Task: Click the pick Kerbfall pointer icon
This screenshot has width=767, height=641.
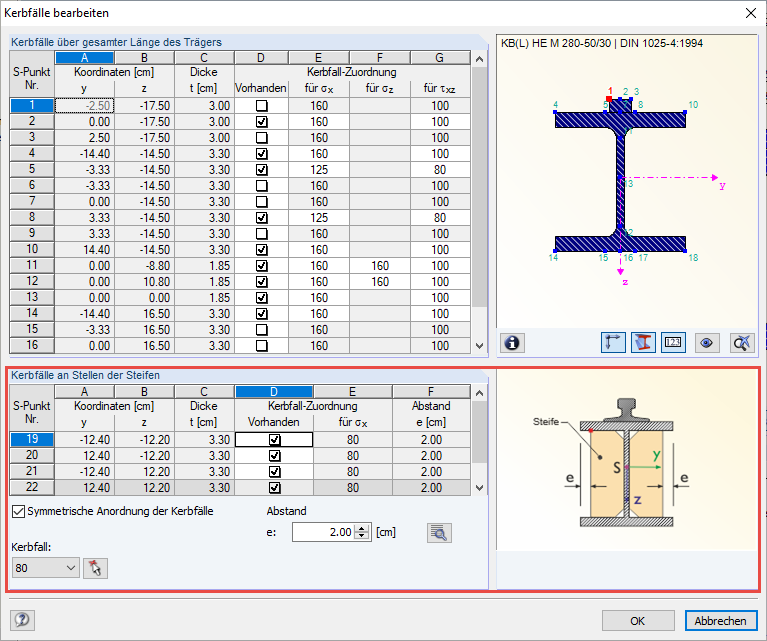Action: click(x=95, y=568)
